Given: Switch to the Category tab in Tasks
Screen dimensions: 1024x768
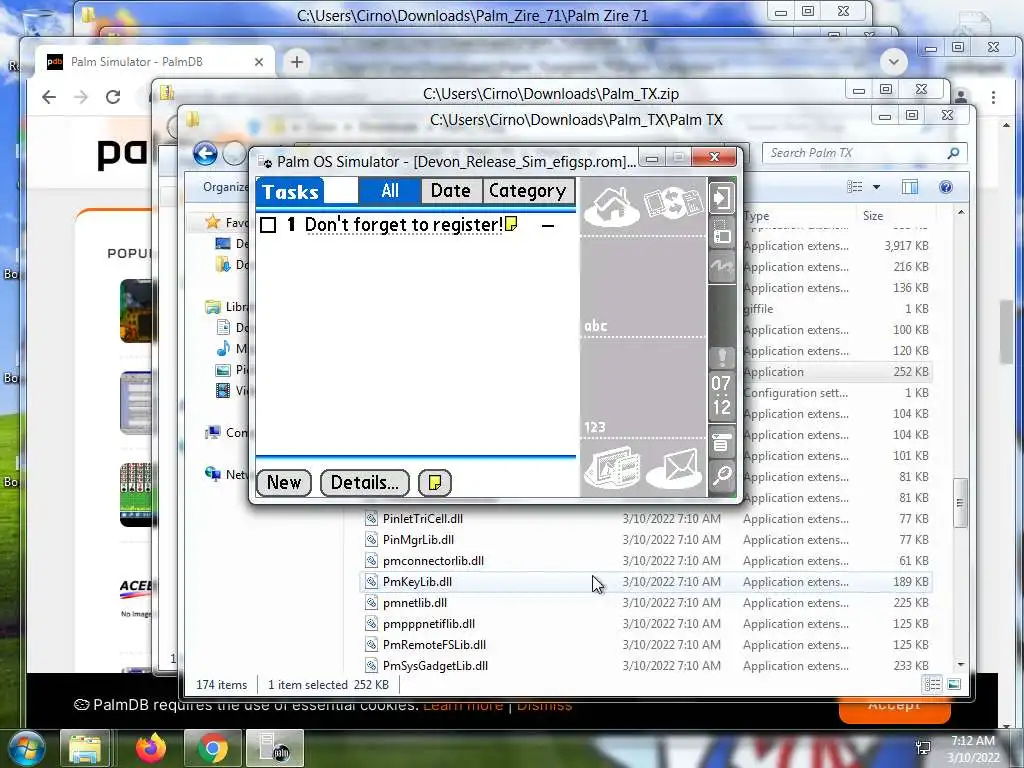Looking at the screenshot, I should coord(527,191).
